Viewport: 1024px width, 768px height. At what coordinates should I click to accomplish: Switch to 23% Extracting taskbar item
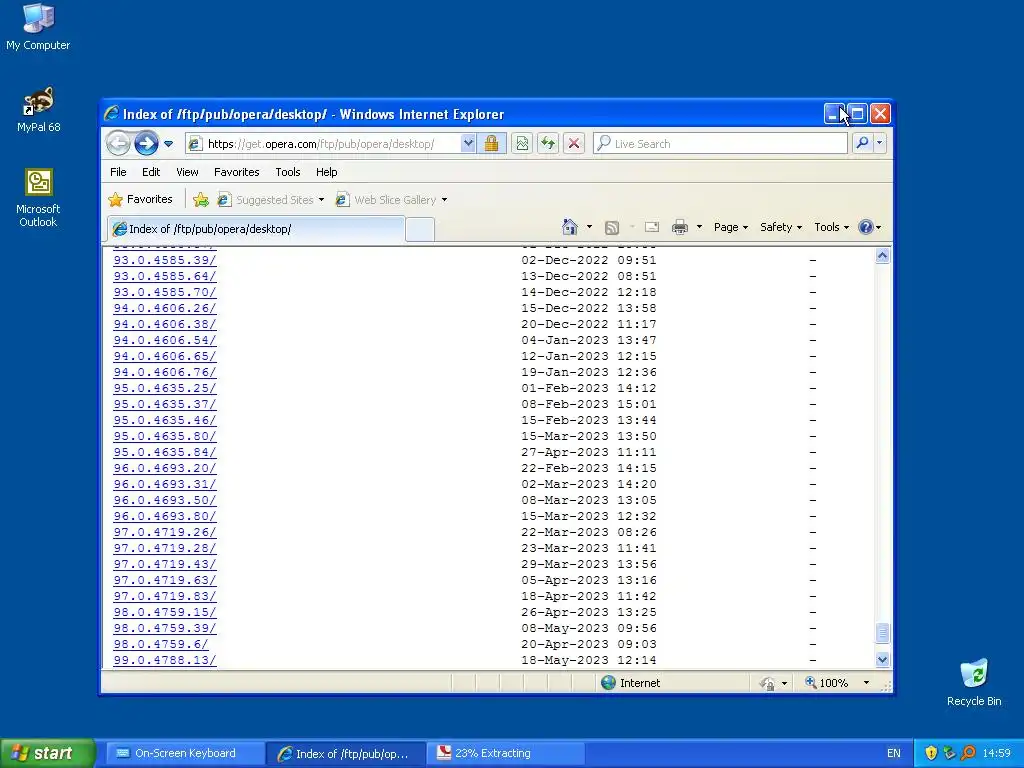505,753
